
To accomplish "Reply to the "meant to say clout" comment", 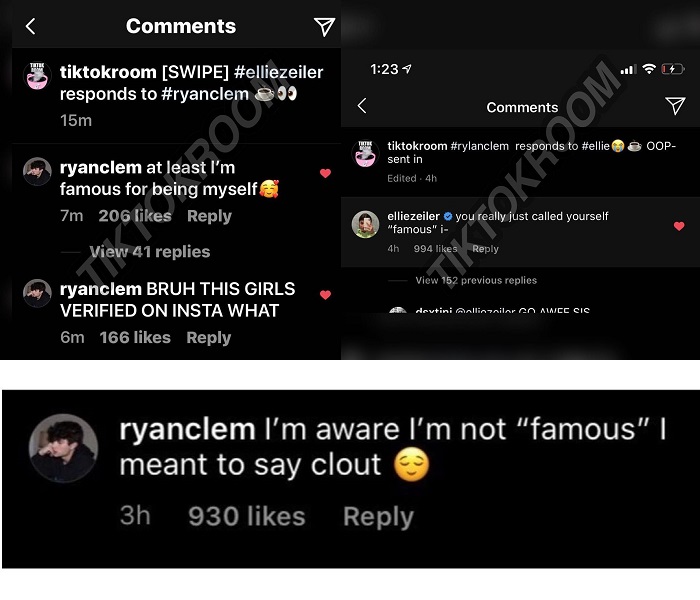I will (379, 517).
